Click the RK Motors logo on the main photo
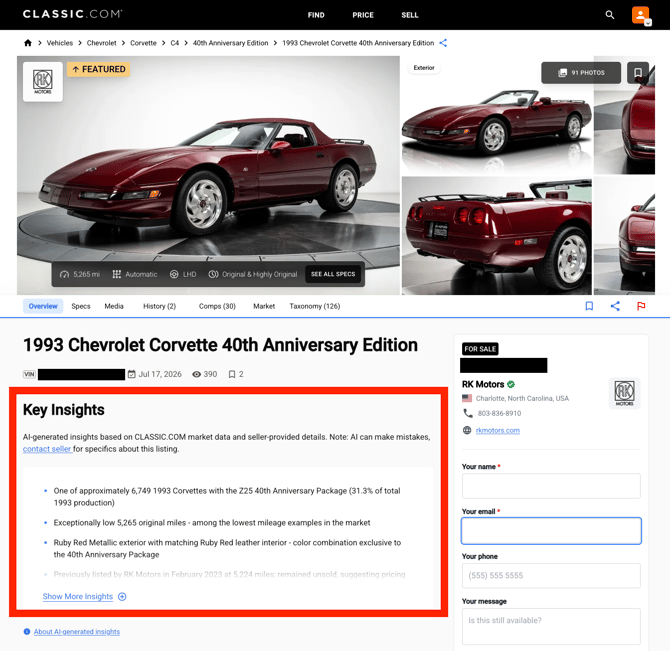 click(43, 82)
